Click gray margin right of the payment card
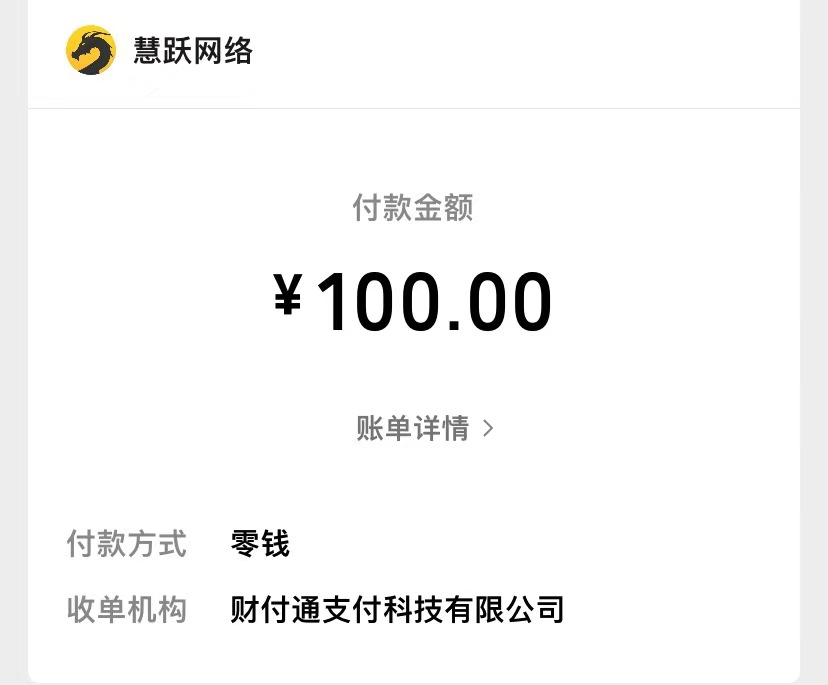 (814, 342)
